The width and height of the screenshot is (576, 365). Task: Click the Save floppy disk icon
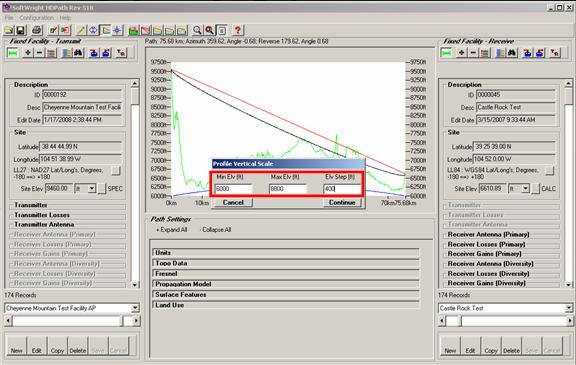(21, 30)
